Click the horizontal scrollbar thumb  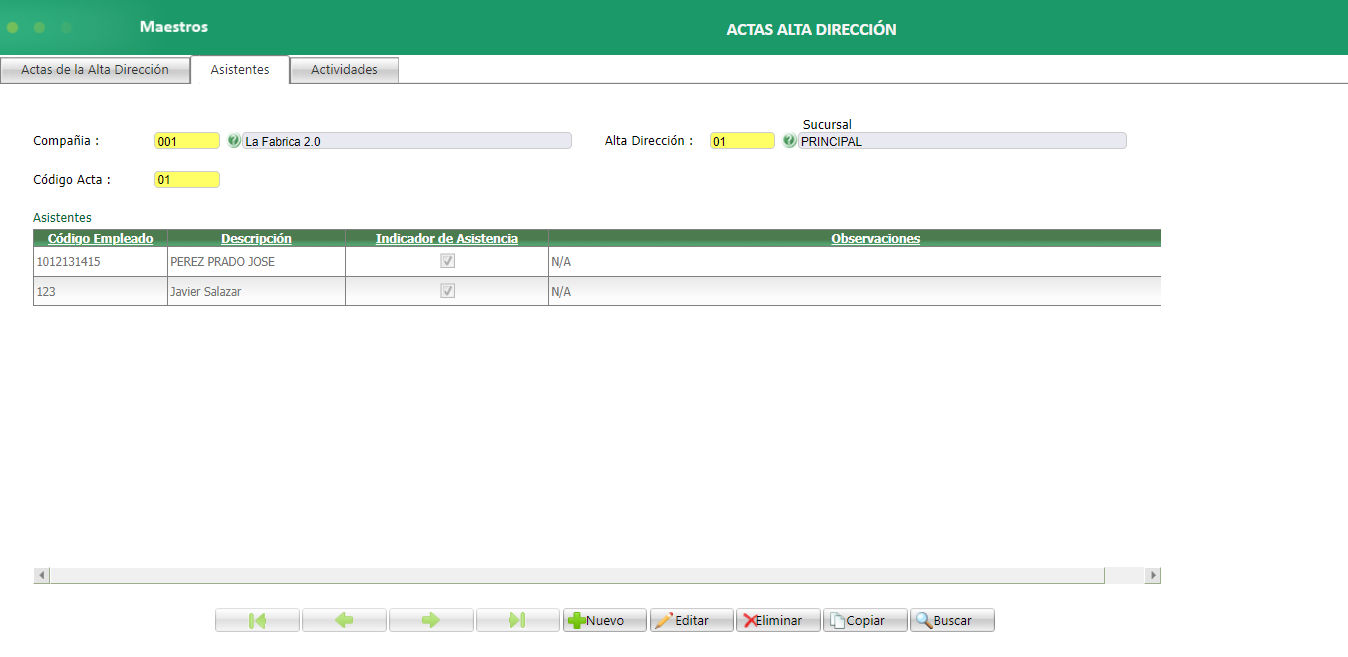coord(577,576)
